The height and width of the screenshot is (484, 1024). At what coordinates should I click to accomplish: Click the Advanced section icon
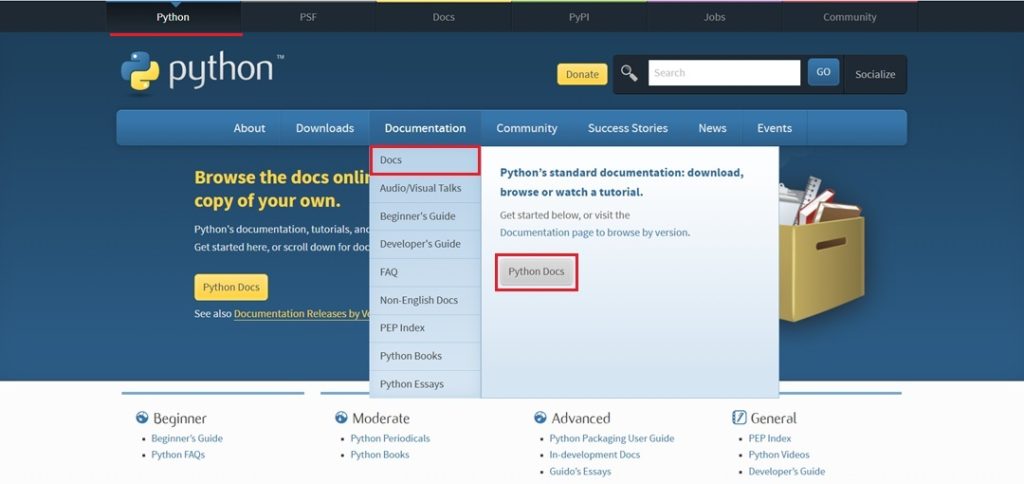click(x=540, y=418)
